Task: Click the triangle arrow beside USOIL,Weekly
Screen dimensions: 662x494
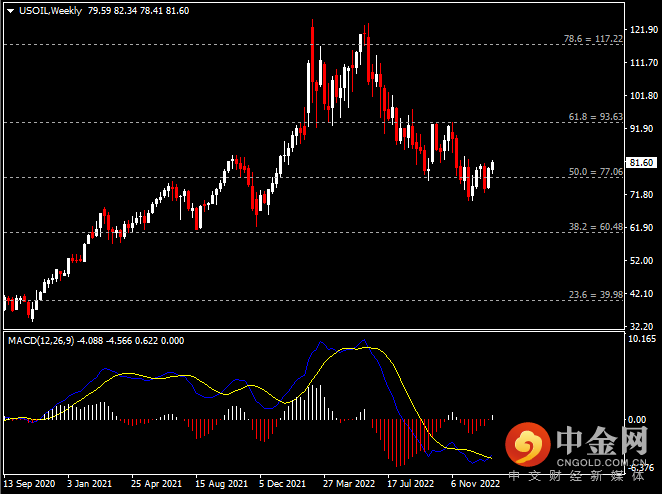Action: tap(11, 11)
